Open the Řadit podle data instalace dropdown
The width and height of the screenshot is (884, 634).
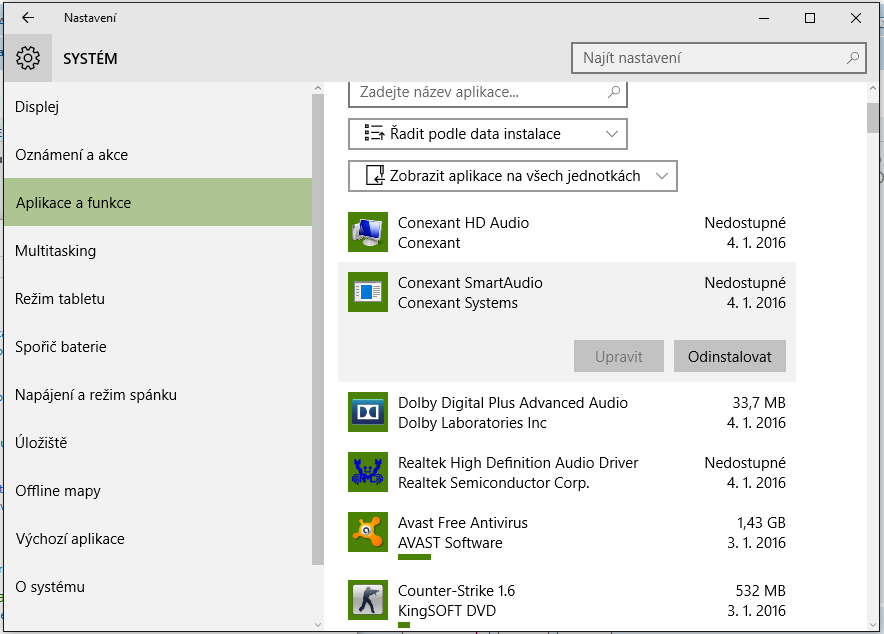488,134
